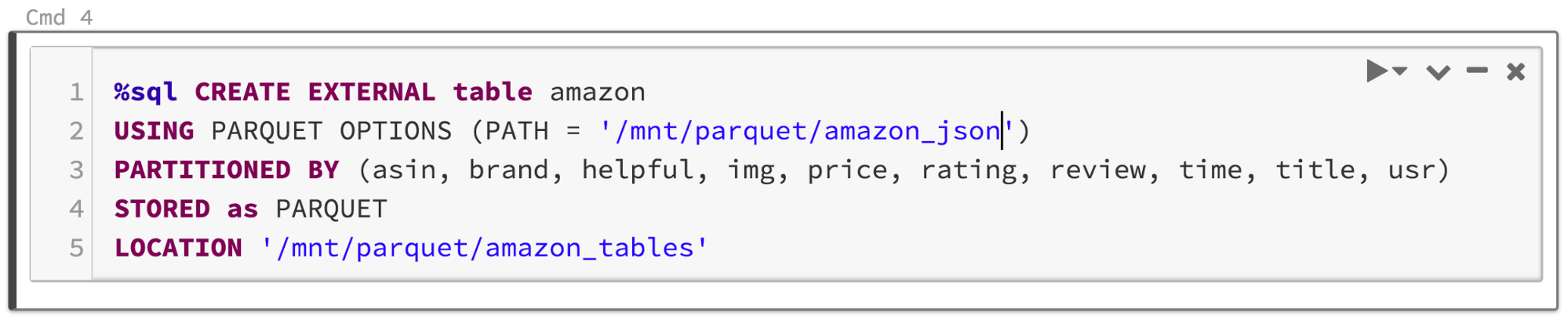Run the cell with play icon
The image size is (1568, 324).
1375,71
